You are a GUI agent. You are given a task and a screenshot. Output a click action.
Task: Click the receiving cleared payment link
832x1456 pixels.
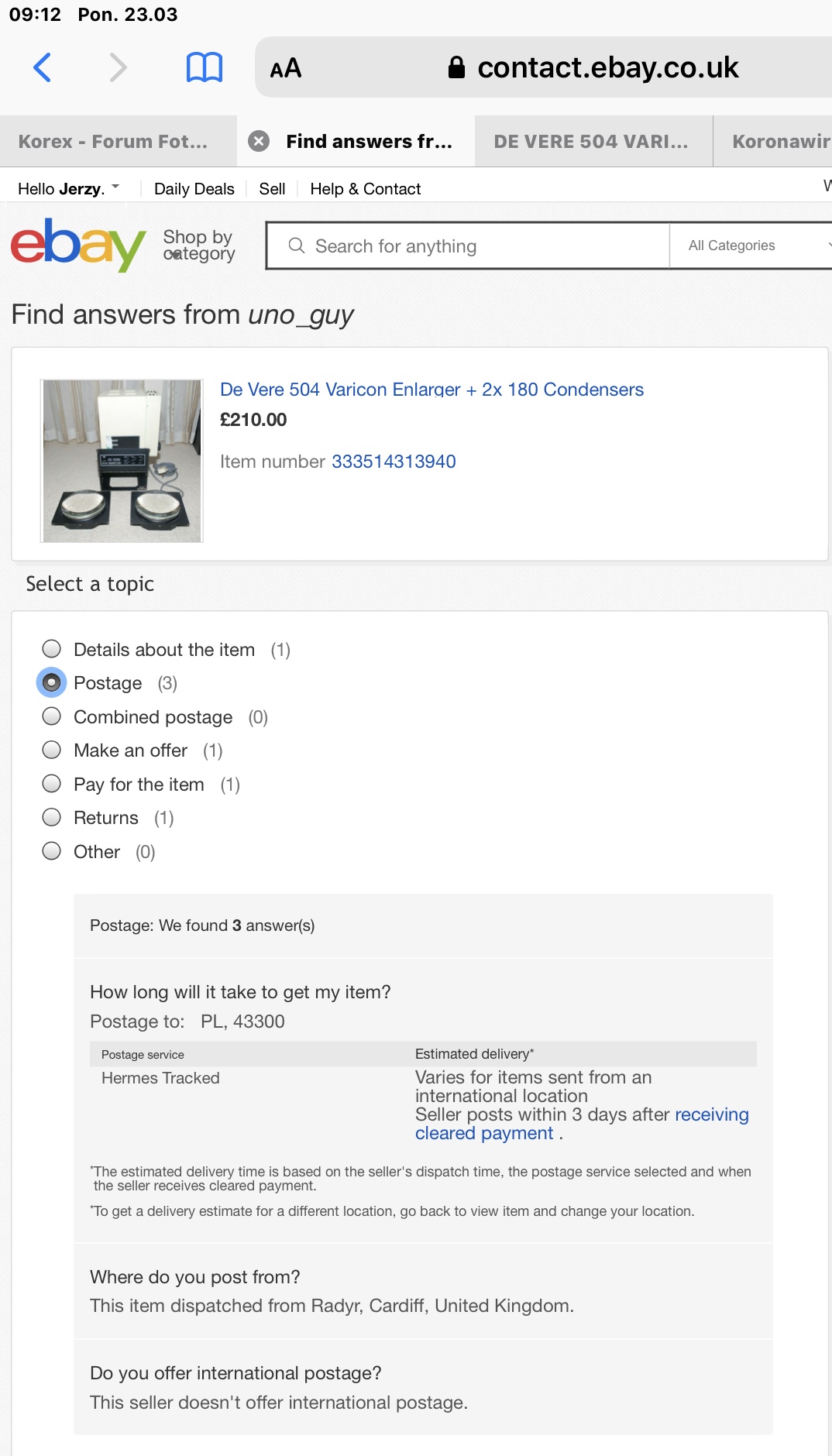tap(711, 1114)
